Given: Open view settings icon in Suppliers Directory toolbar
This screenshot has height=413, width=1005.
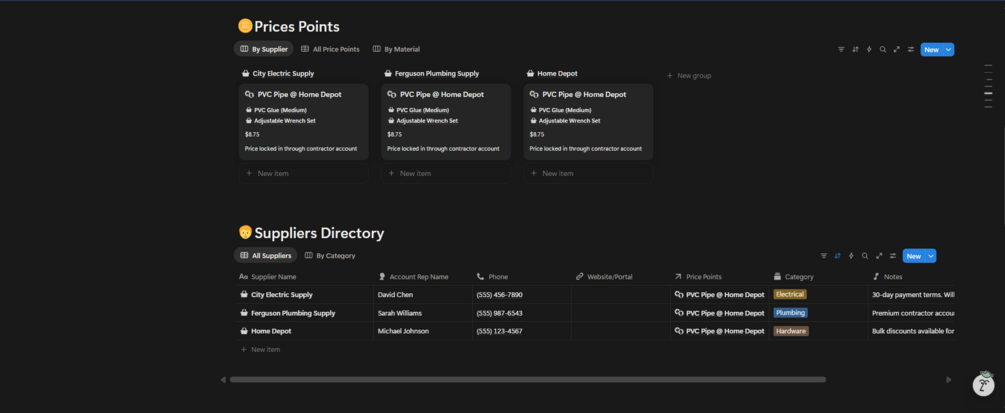Looking at the screenshot, I should (893, 256).
